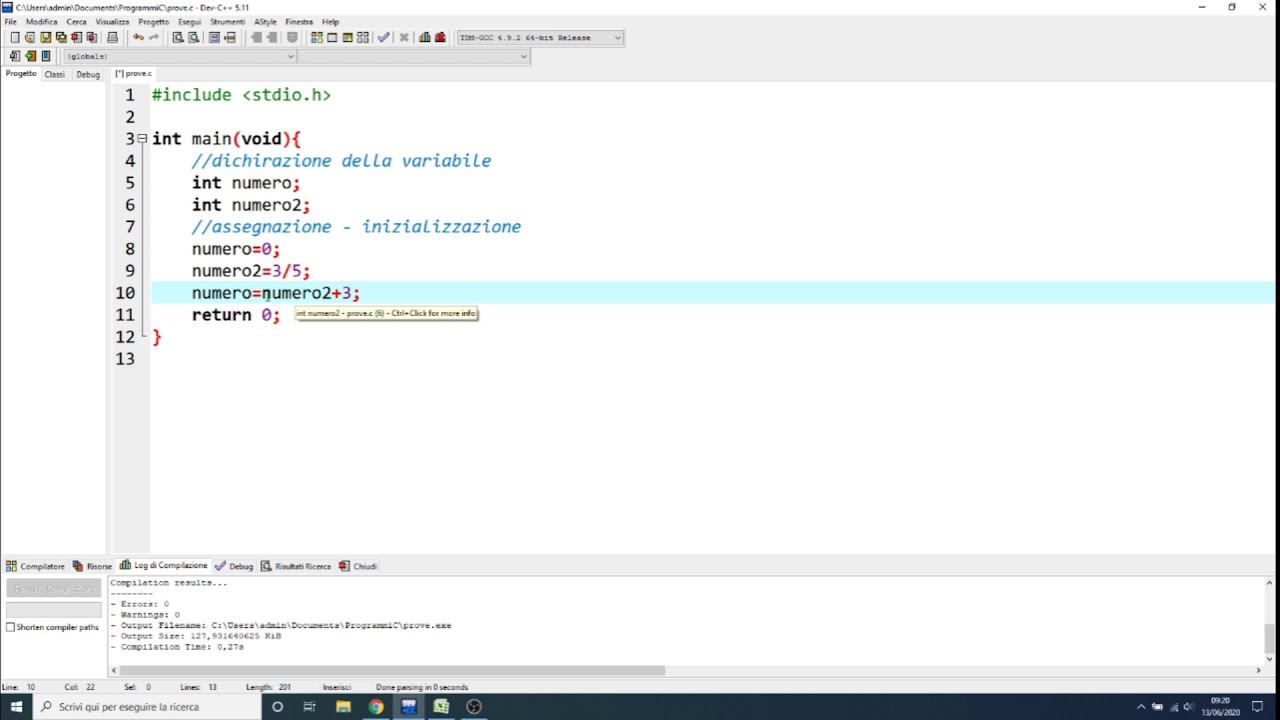The height and width of the screenshot is (720, 1280).
Task: Open the Esegui menu
Action: [189, 22]
